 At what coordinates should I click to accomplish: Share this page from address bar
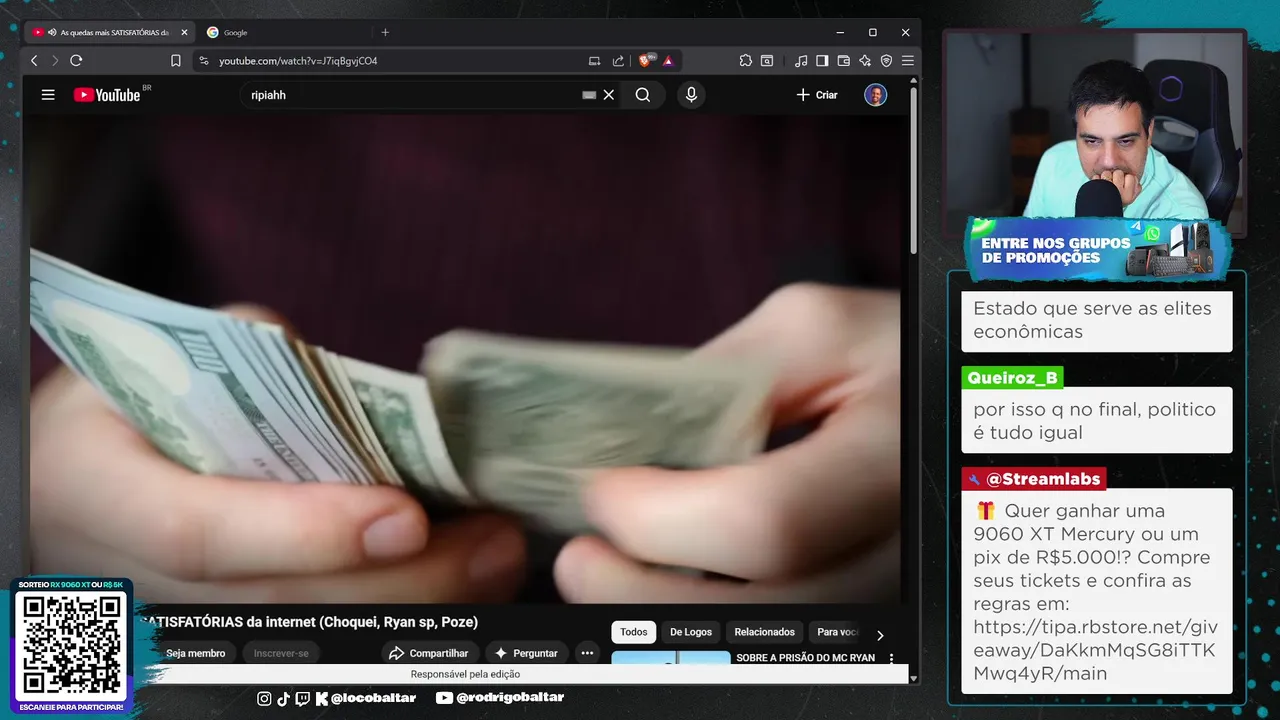click(x=618, y=61)
